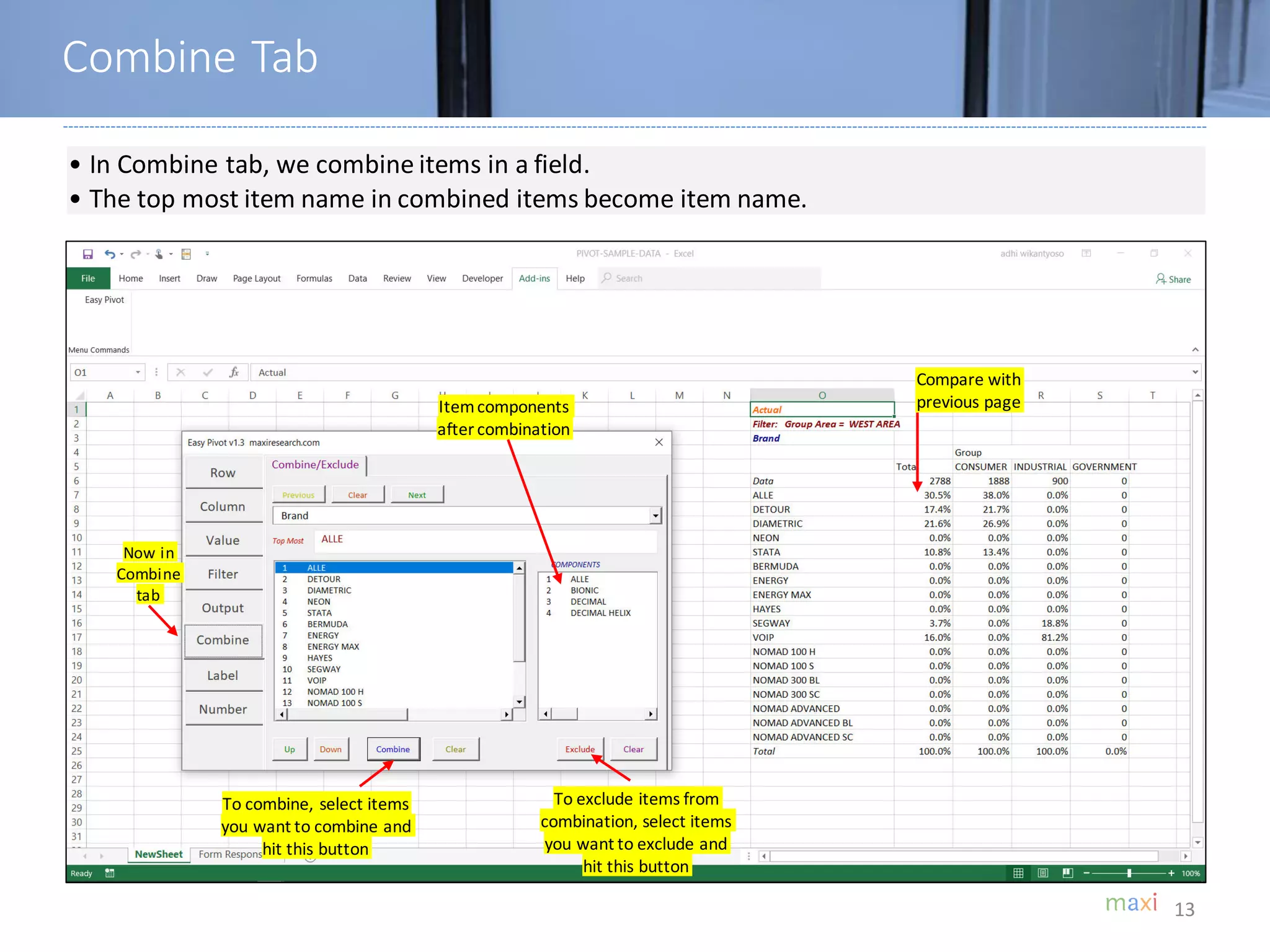Click the Output tab in Easy Pivot

(223, 608)
